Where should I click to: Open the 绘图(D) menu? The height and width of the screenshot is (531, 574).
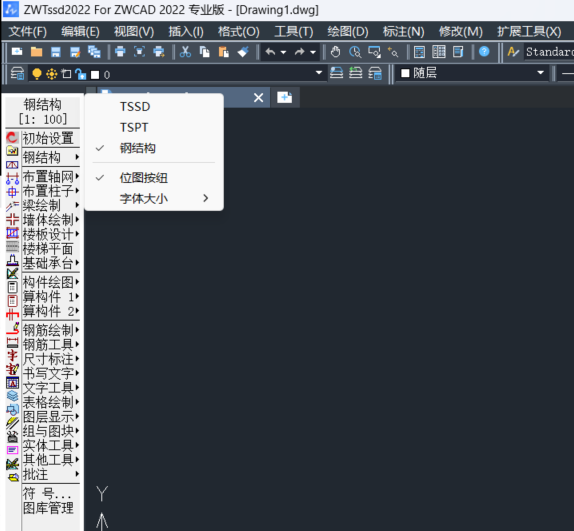pos(348,31)
